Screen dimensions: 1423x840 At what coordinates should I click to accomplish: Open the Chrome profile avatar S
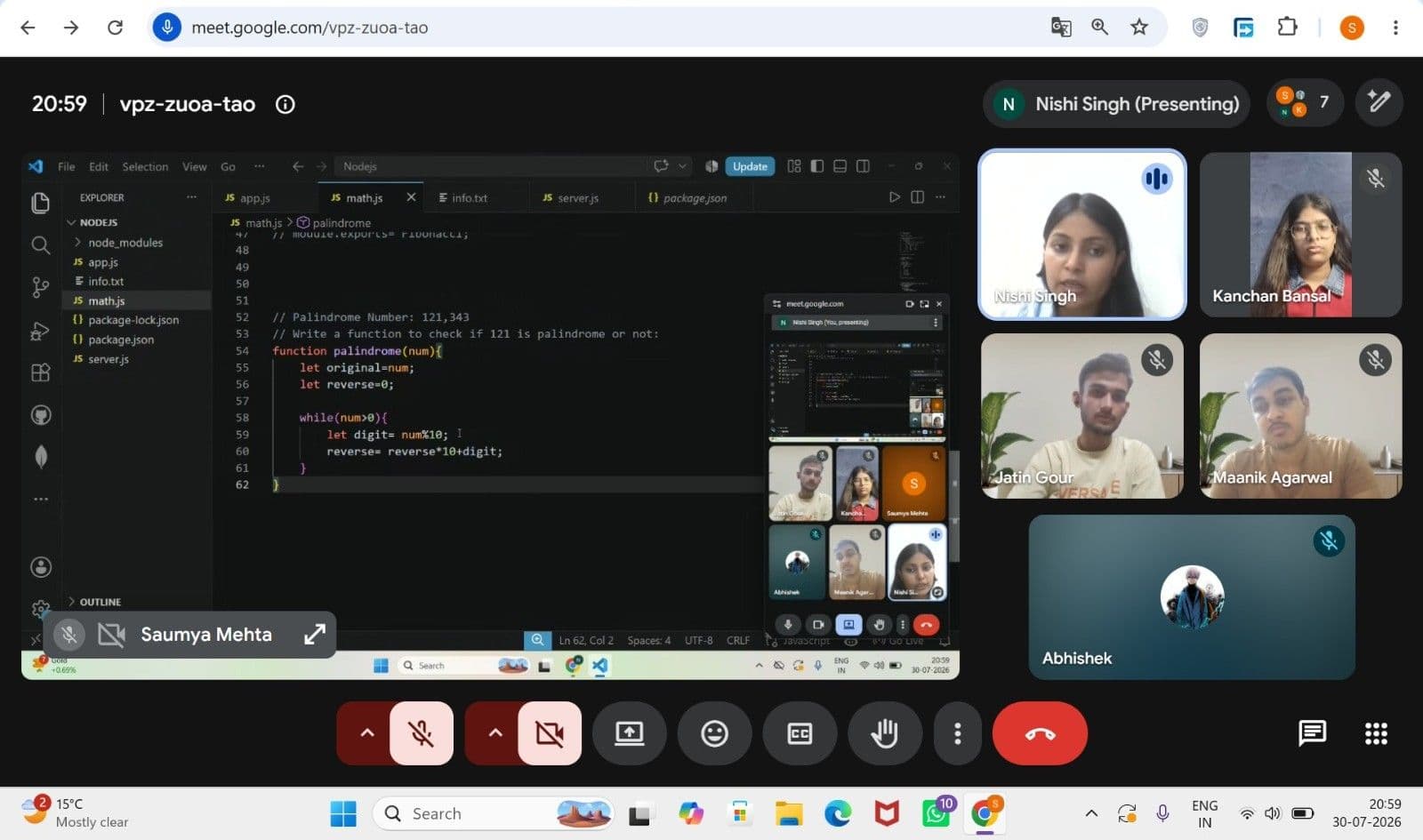tap(1352, 28)
